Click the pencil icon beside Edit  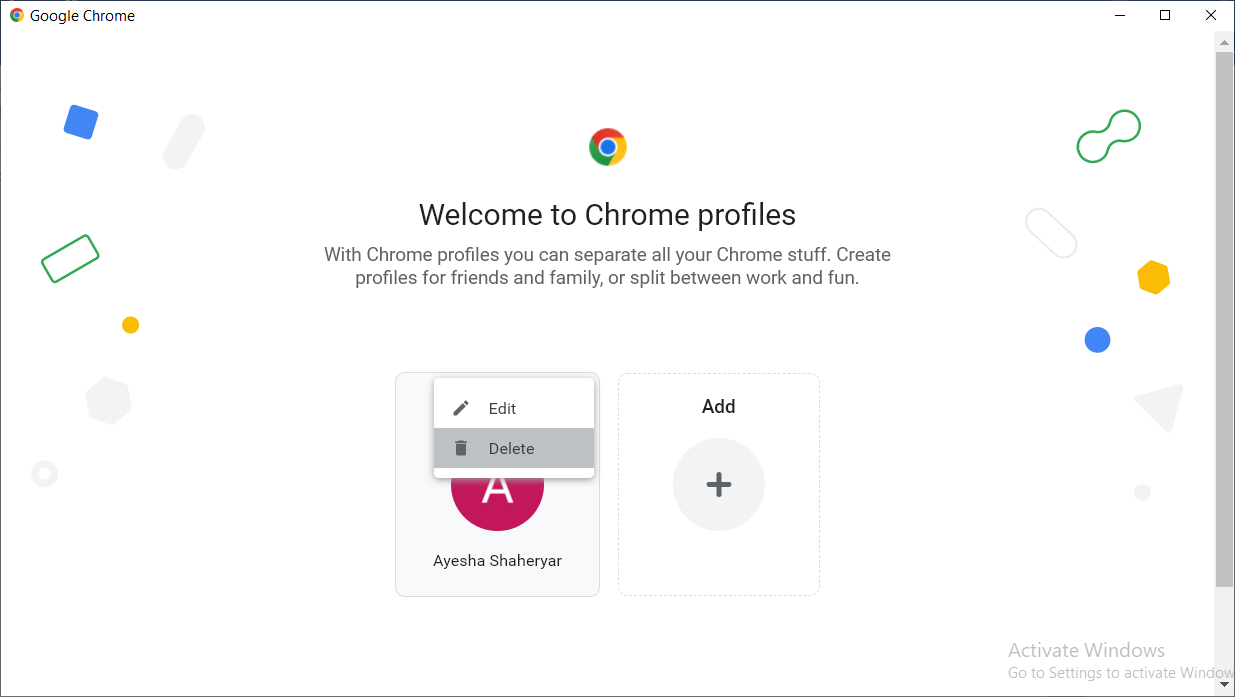click(461, 408)
